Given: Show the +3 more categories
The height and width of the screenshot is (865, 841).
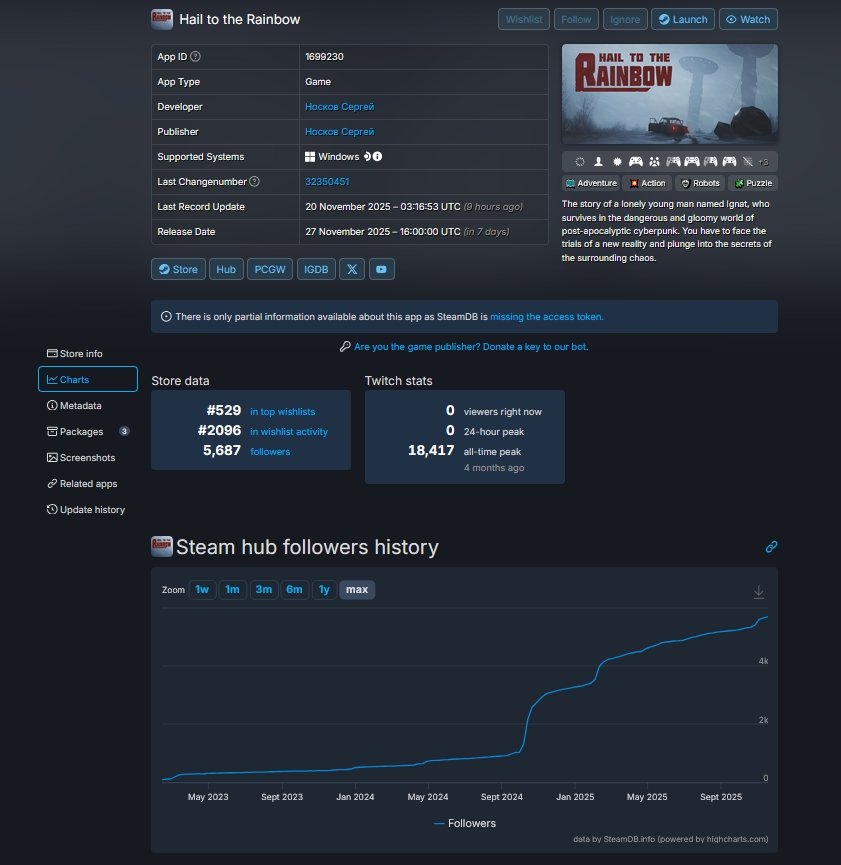Looking at the screenshot, I should pos(763,162).
